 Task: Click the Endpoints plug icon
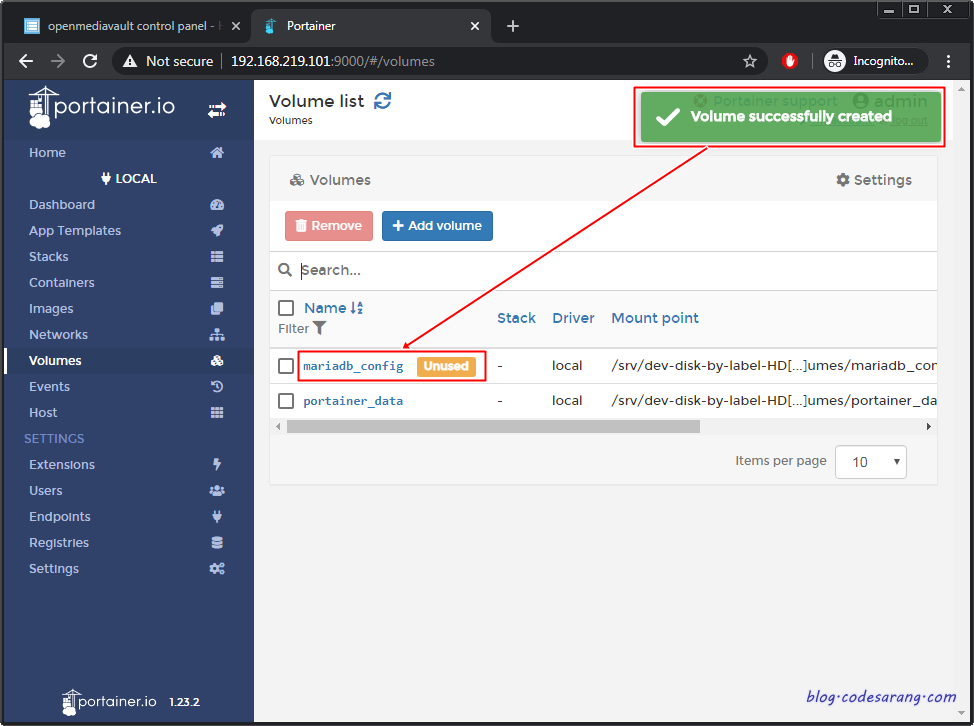[217, 517]
